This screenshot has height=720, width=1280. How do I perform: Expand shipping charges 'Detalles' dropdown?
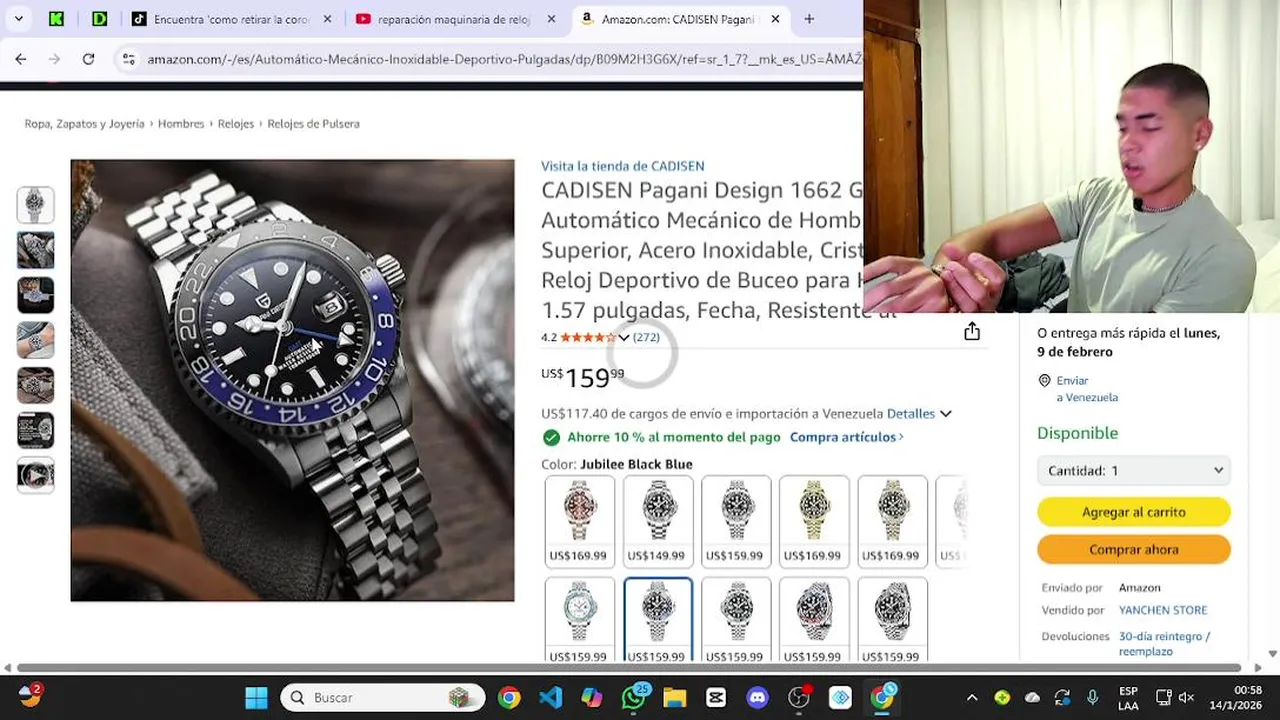click(919, 413)
